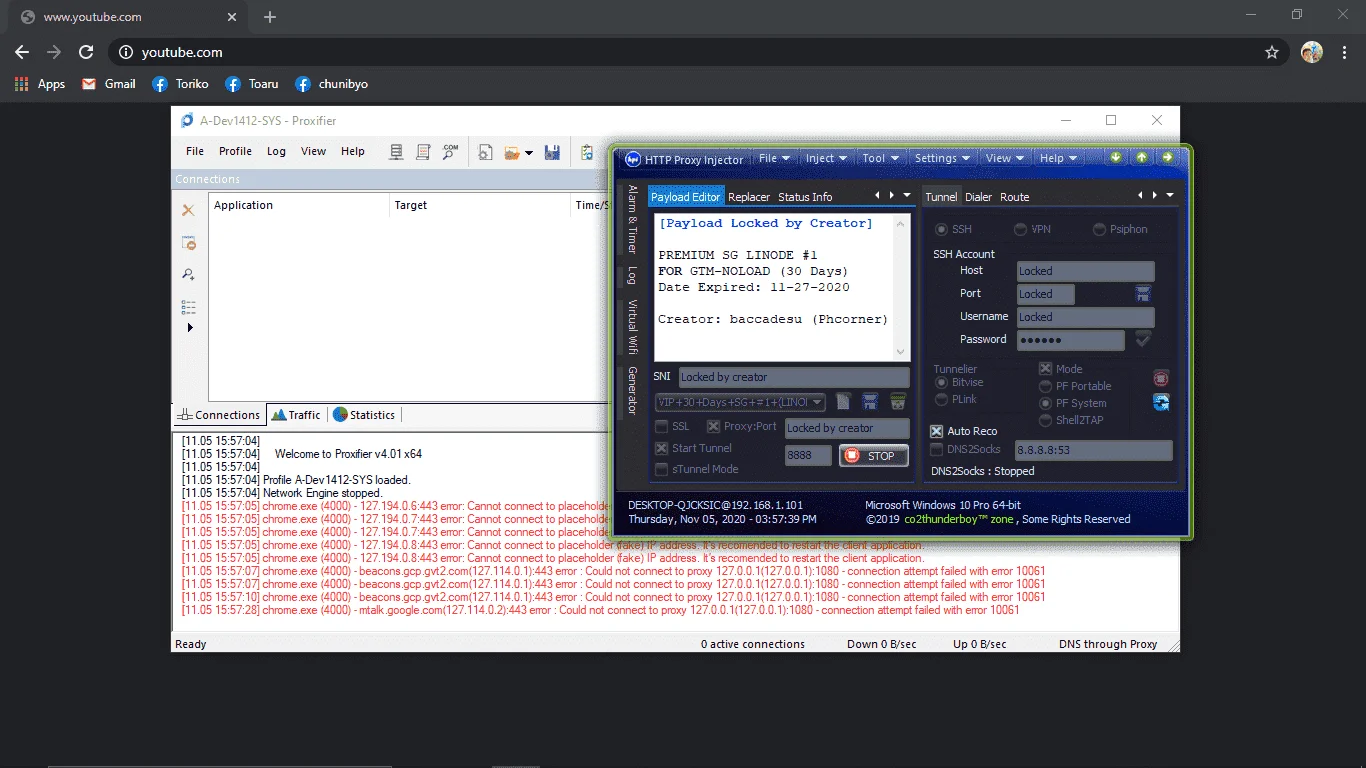
Task: Select the VPN radio button
Action: click(1021, 230)
